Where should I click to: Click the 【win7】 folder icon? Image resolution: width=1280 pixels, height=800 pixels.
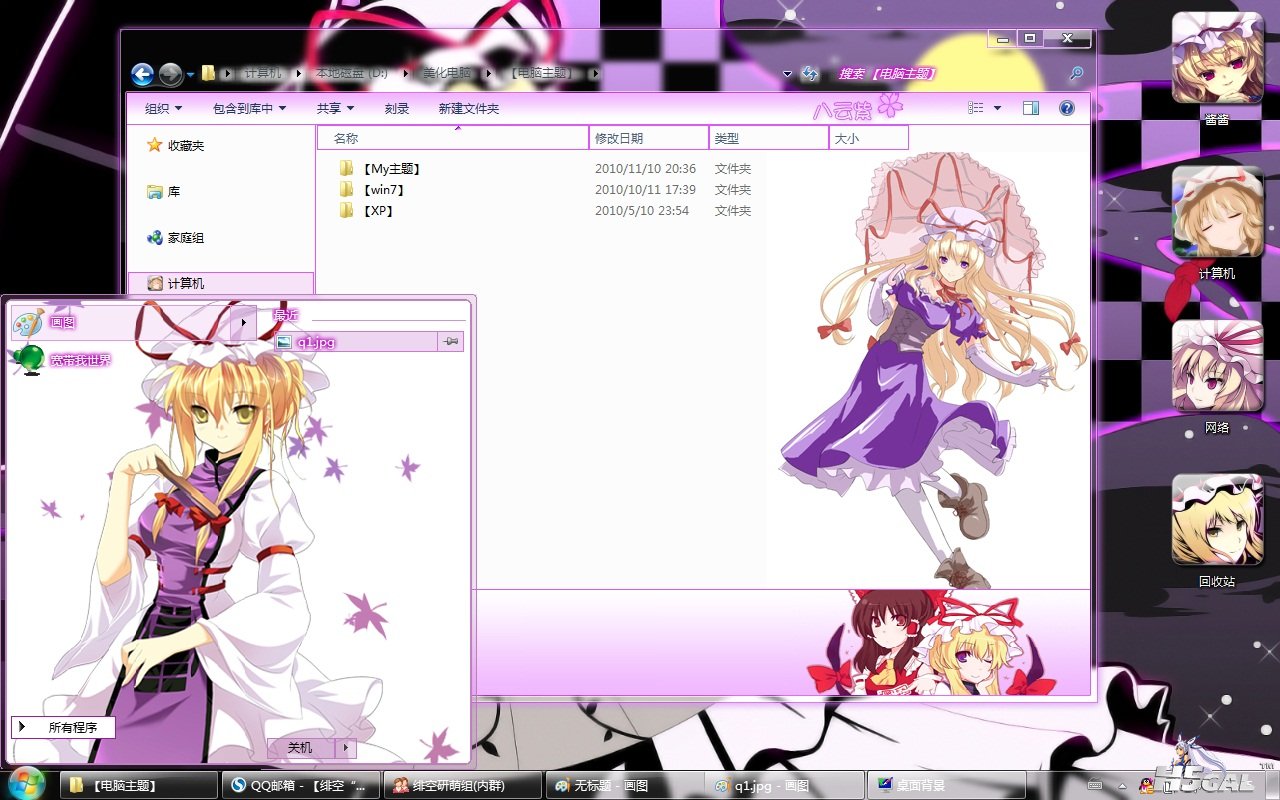(346, 190)
